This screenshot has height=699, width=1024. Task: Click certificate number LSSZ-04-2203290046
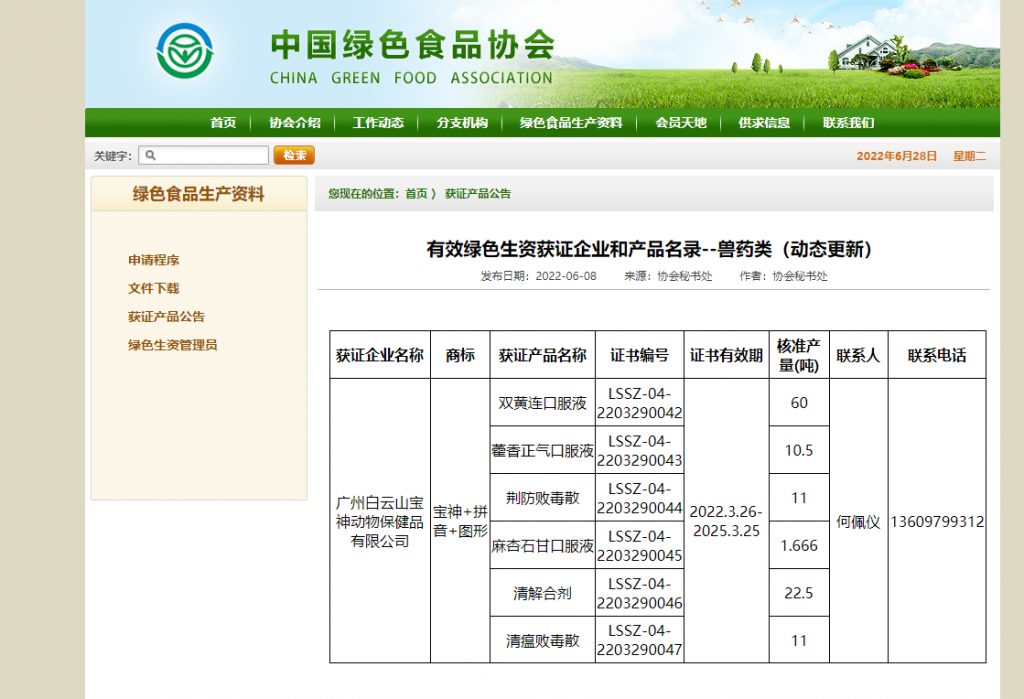(639, 593)
